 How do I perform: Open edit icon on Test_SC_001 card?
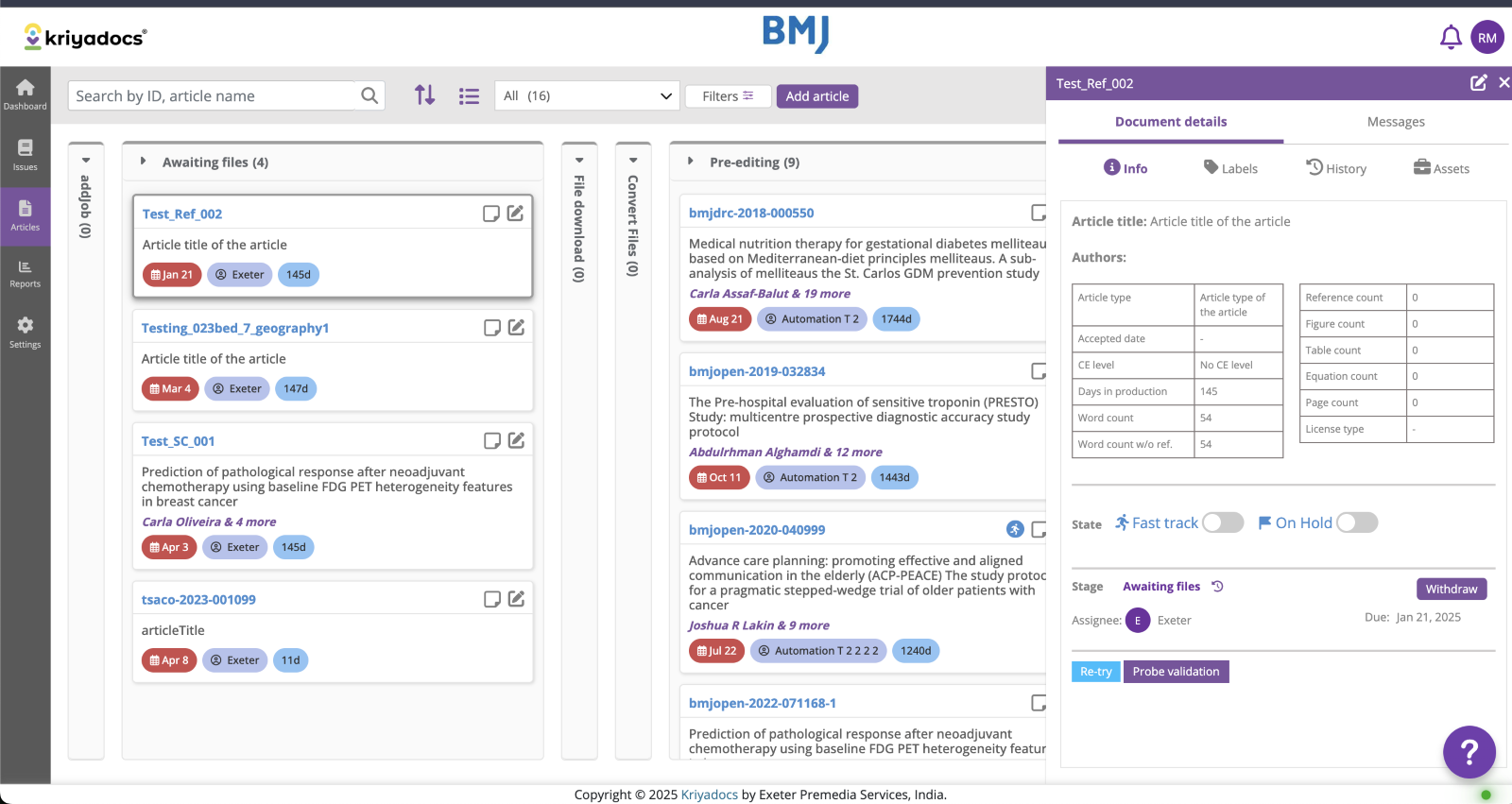click(x=516, y=440)
